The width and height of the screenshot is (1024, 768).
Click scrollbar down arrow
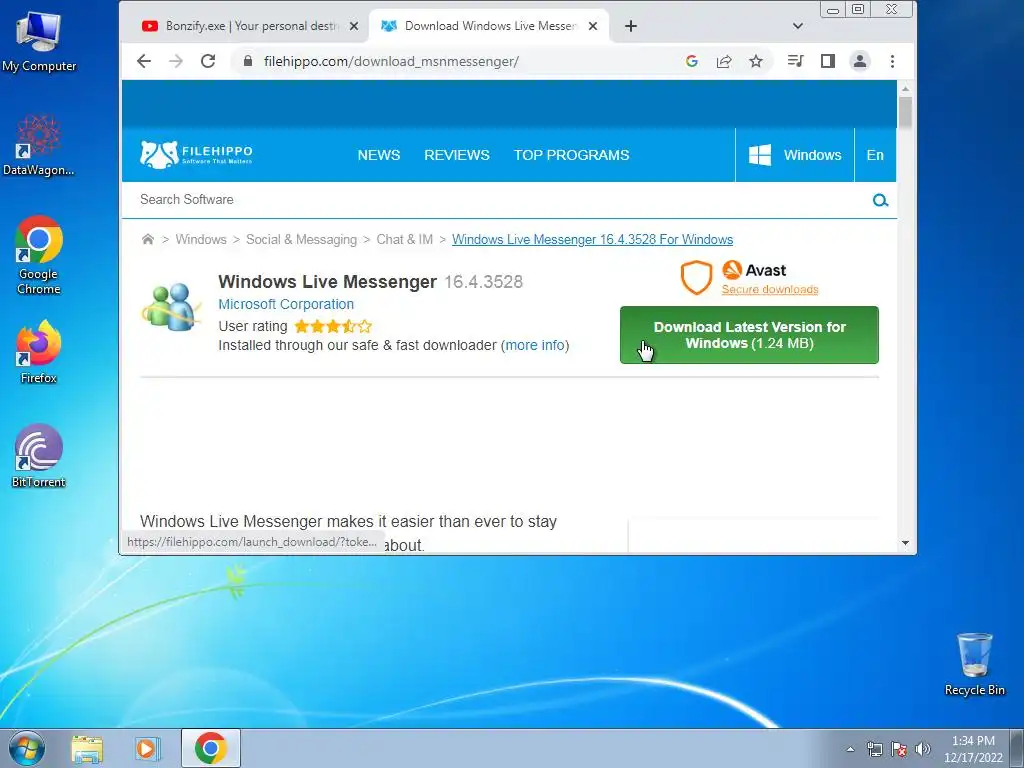[904, 543]
